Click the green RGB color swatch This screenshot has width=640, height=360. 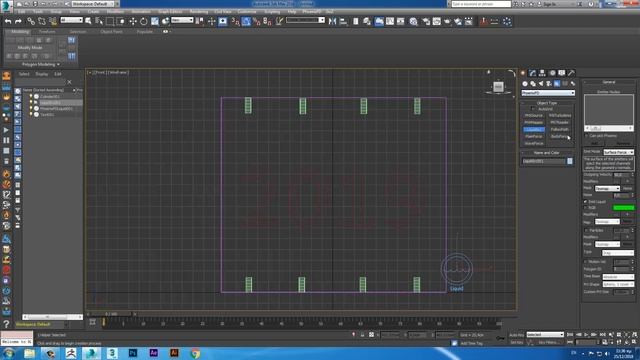click(623, 208)
